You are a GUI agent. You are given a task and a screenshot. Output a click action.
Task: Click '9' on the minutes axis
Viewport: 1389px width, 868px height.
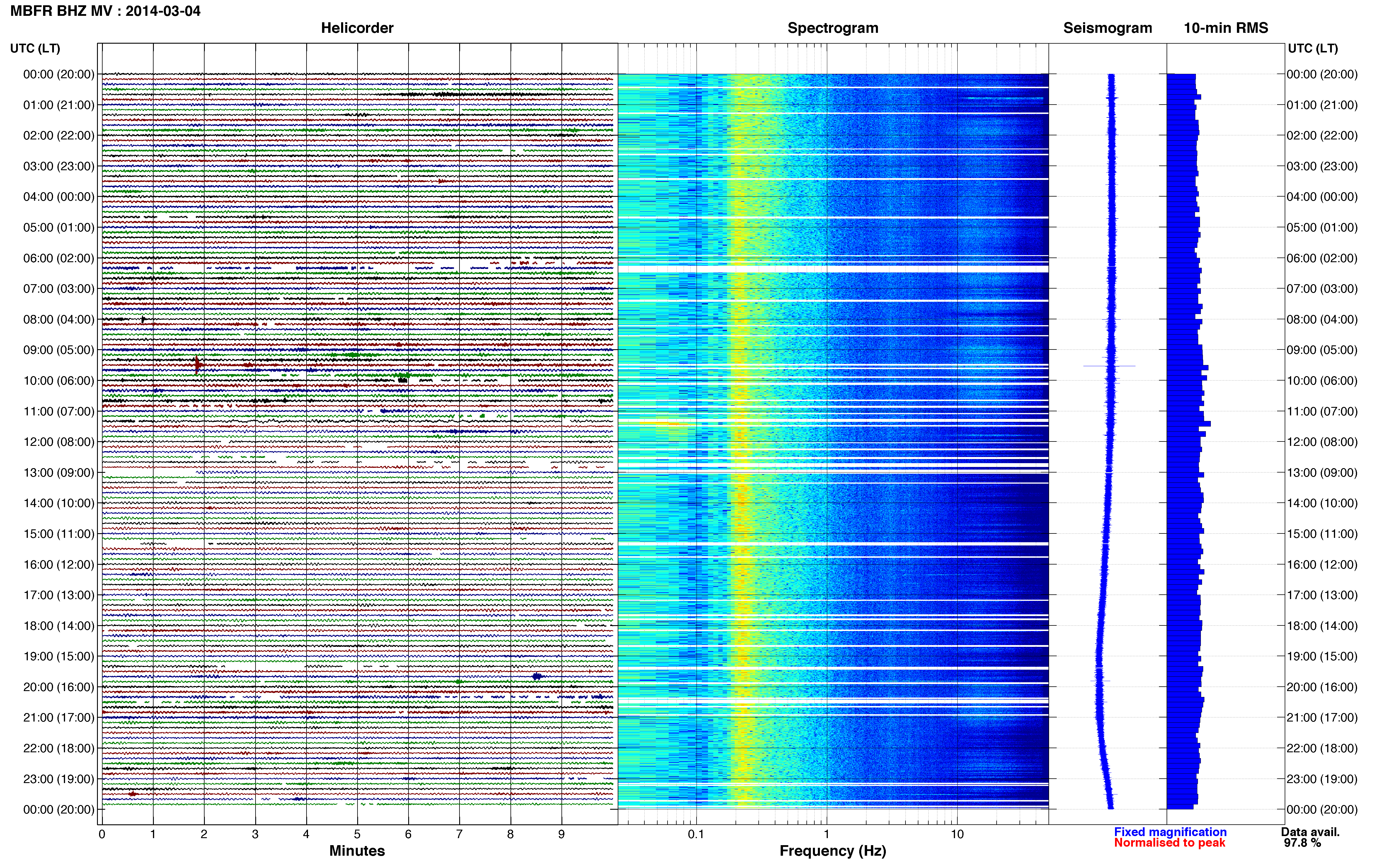click(x=561, y=834)
